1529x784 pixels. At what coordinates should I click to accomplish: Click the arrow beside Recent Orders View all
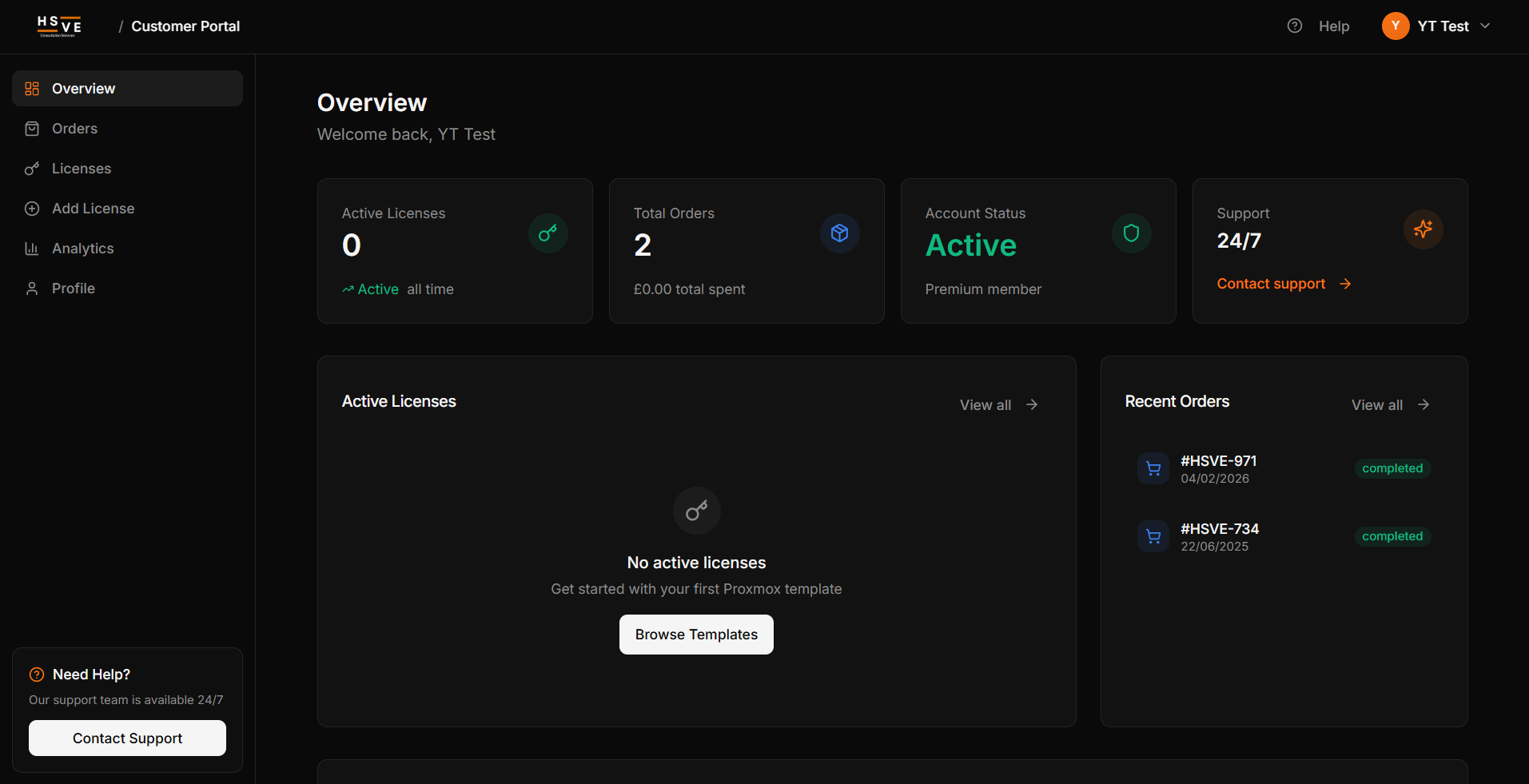coord(1423,404)
